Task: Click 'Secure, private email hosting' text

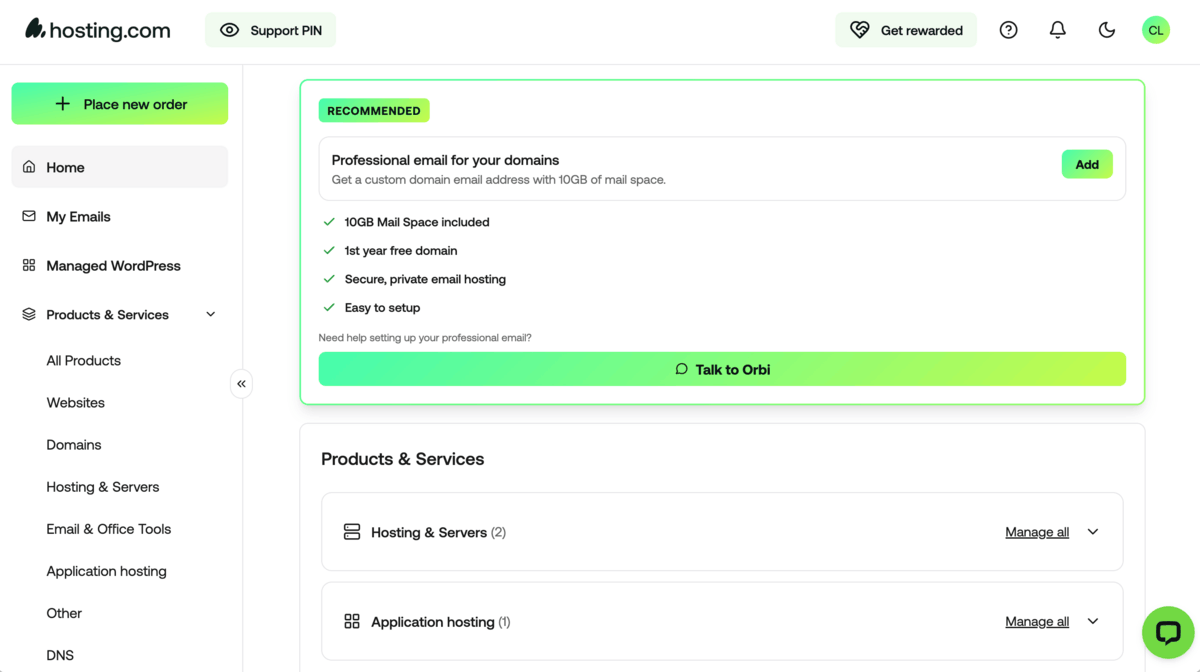Action: 425,279
